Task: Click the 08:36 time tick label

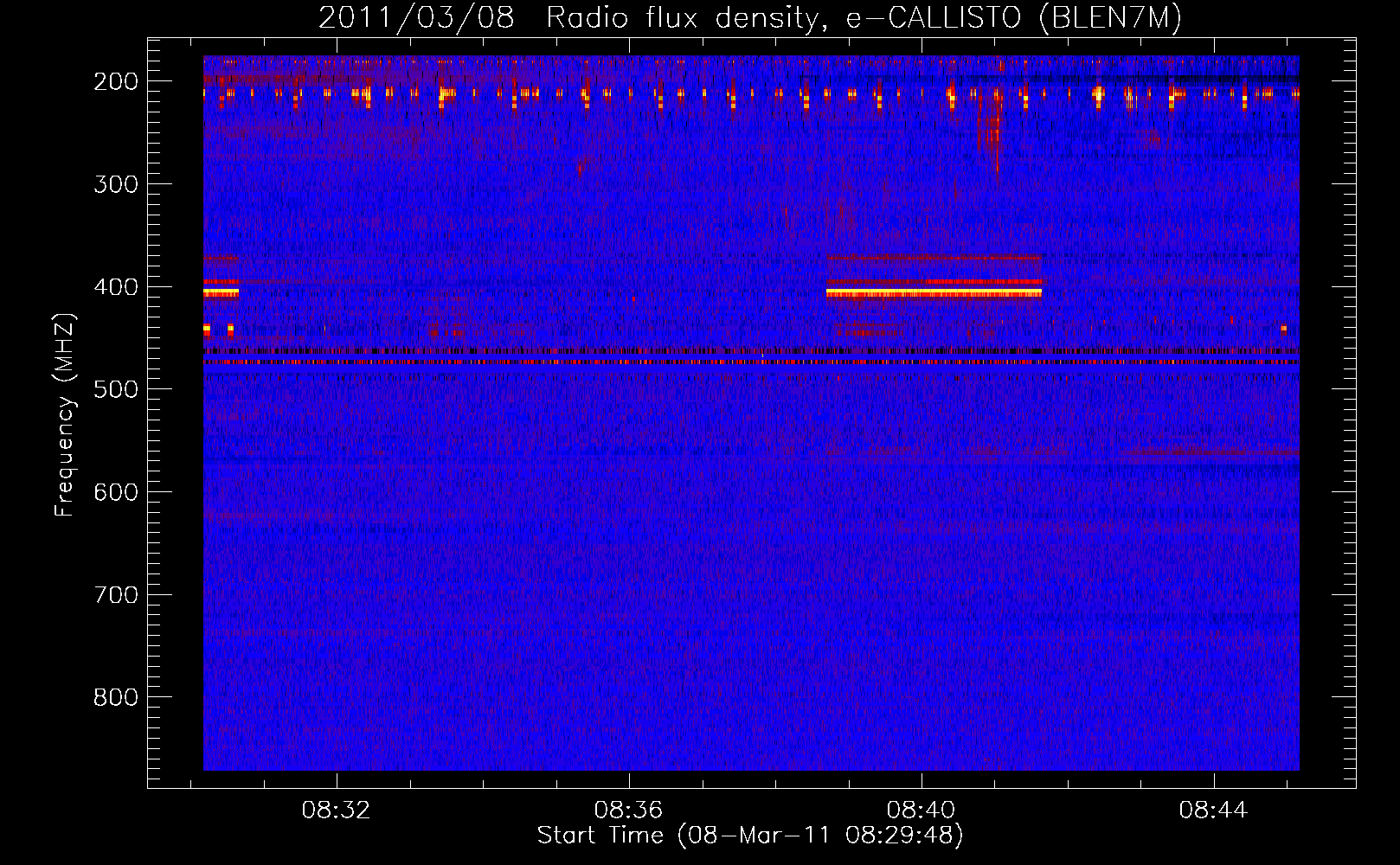Action: (x=628, y=810)
